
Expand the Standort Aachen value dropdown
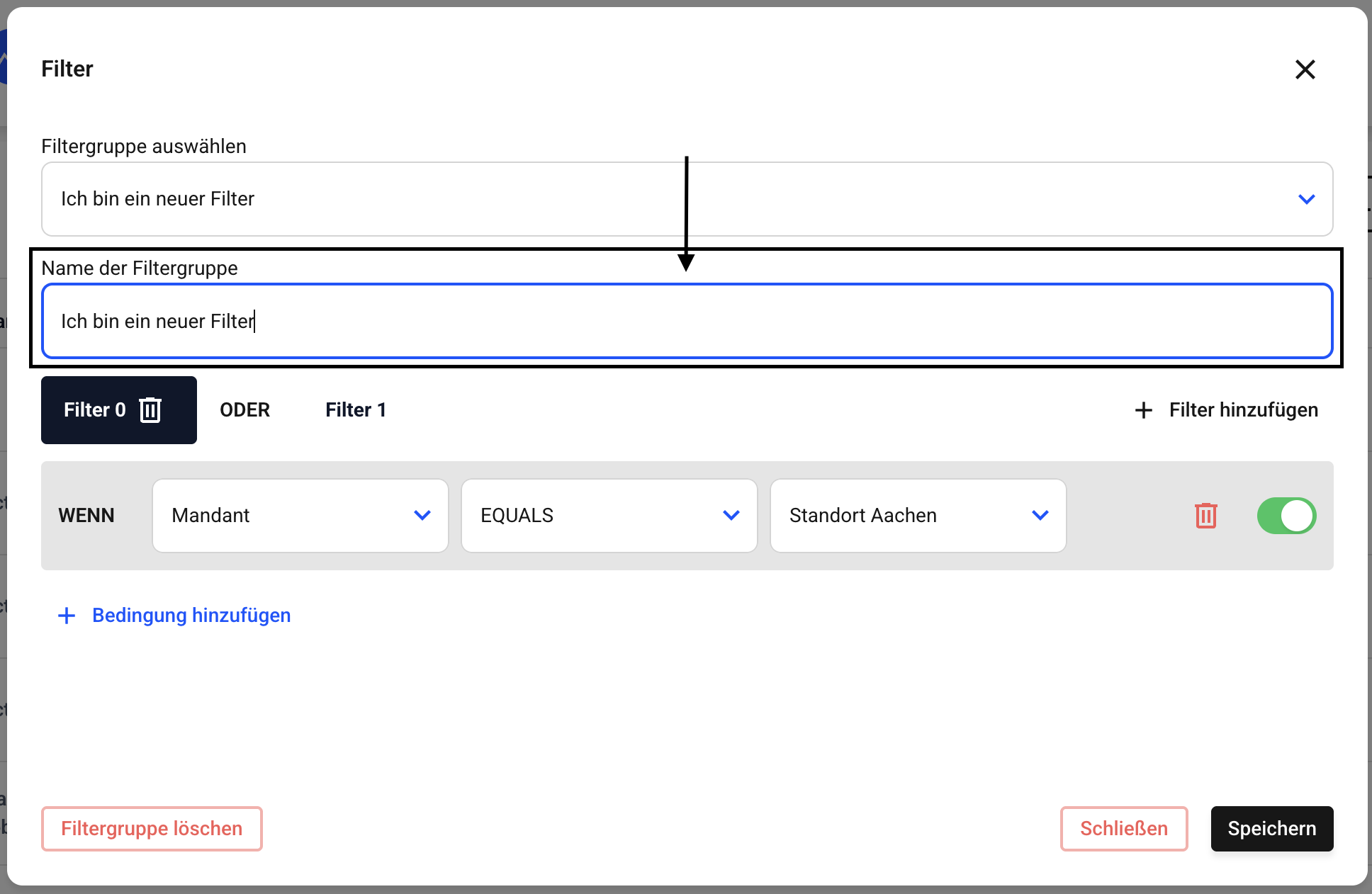pos(918,516)
